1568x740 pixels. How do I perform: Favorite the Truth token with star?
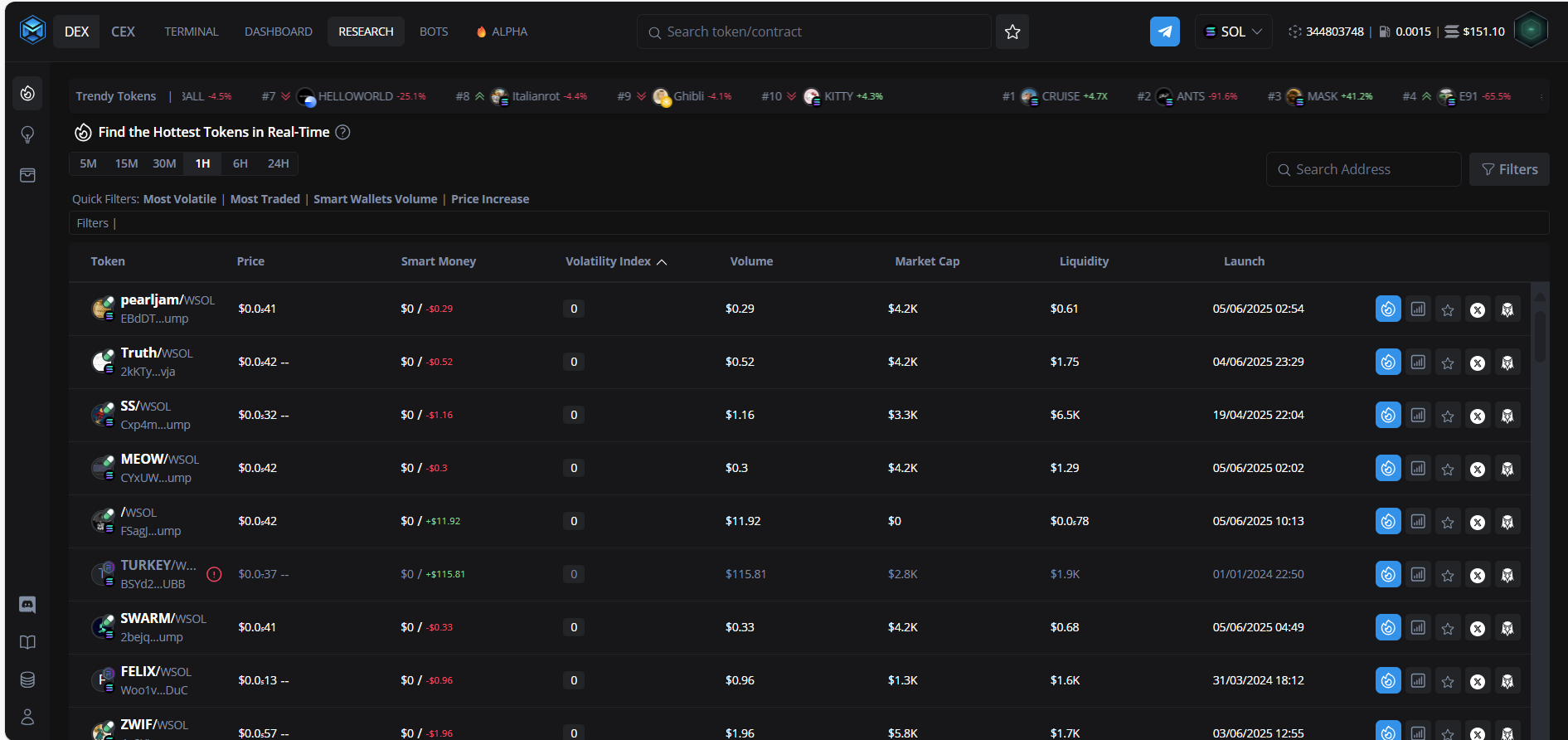point(1448,363)
